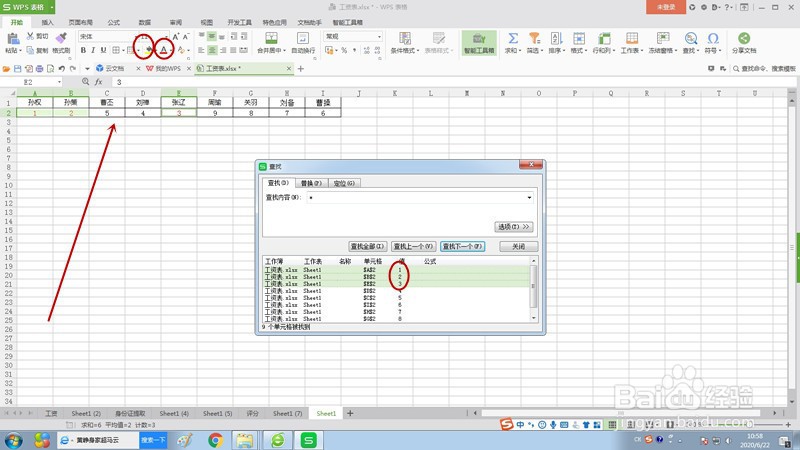Click the Filter (筛选) funnel icon

click(534, 38)
